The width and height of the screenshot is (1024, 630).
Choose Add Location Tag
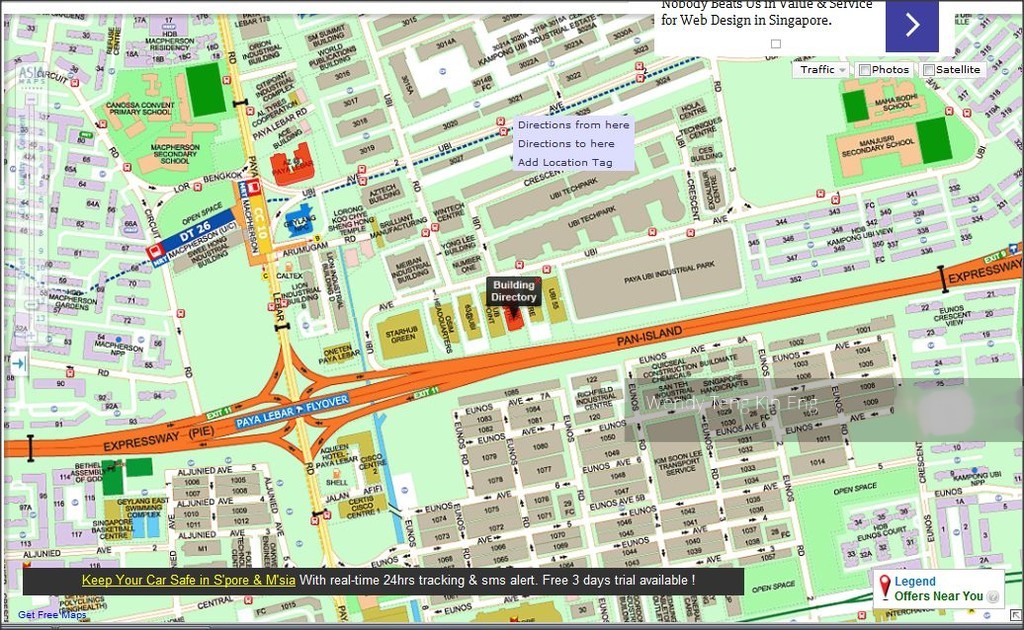click(x=565, y=163)
